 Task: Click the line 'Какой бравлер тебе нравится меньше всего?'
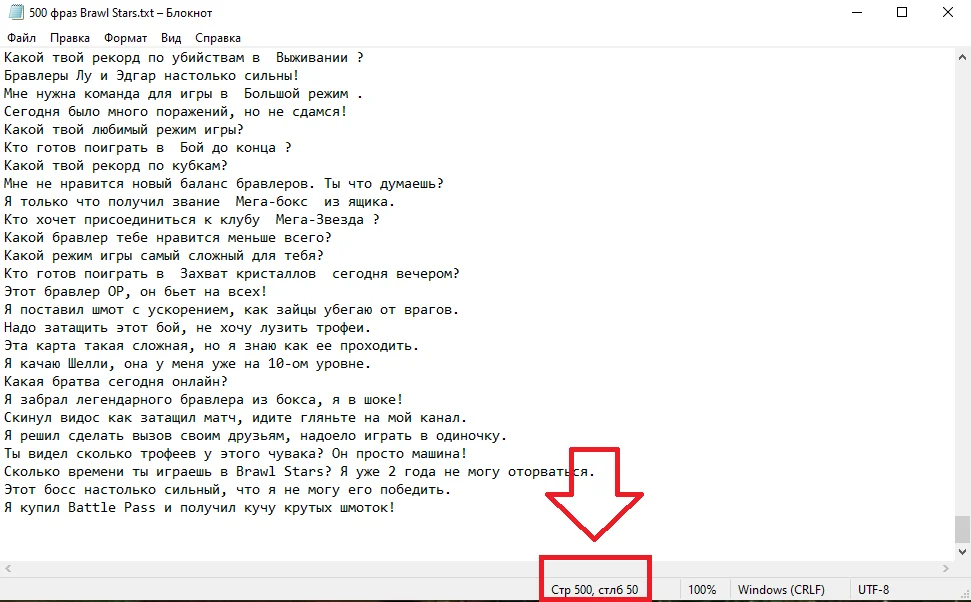click(168, 237)
